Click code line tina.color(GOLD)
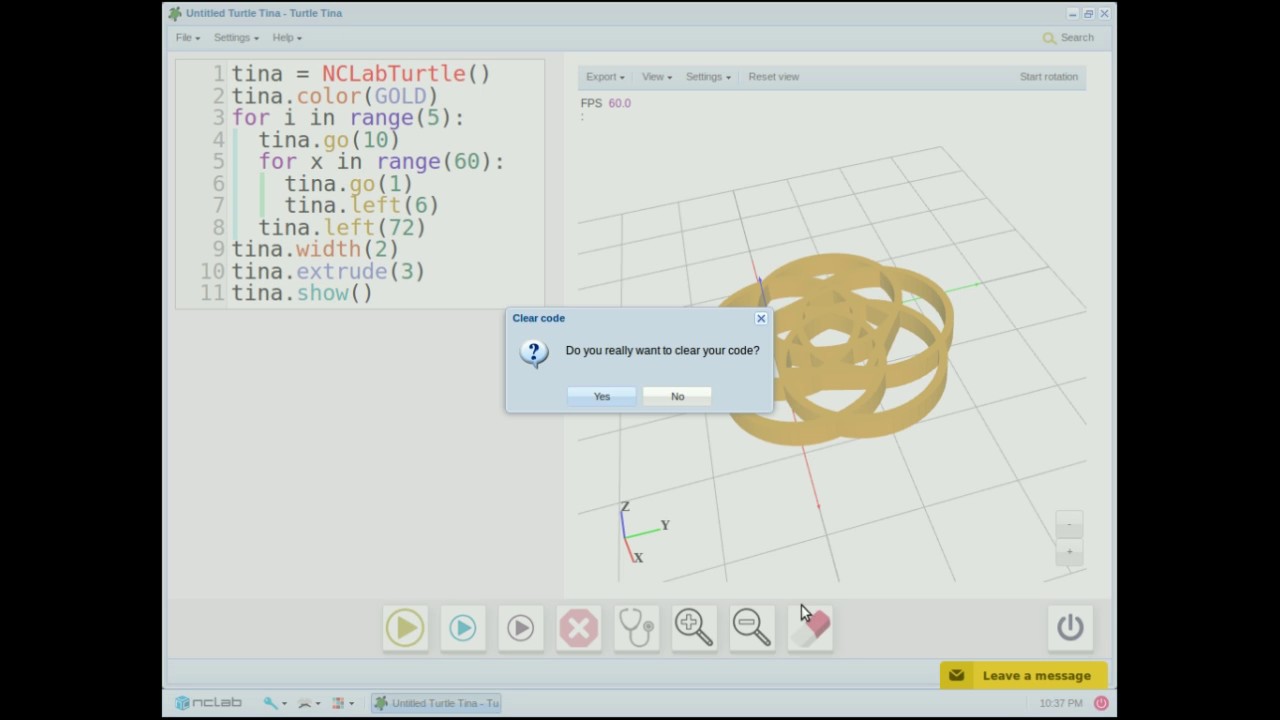This screenshot has width=1280, height=720. (x=335, y=96)
